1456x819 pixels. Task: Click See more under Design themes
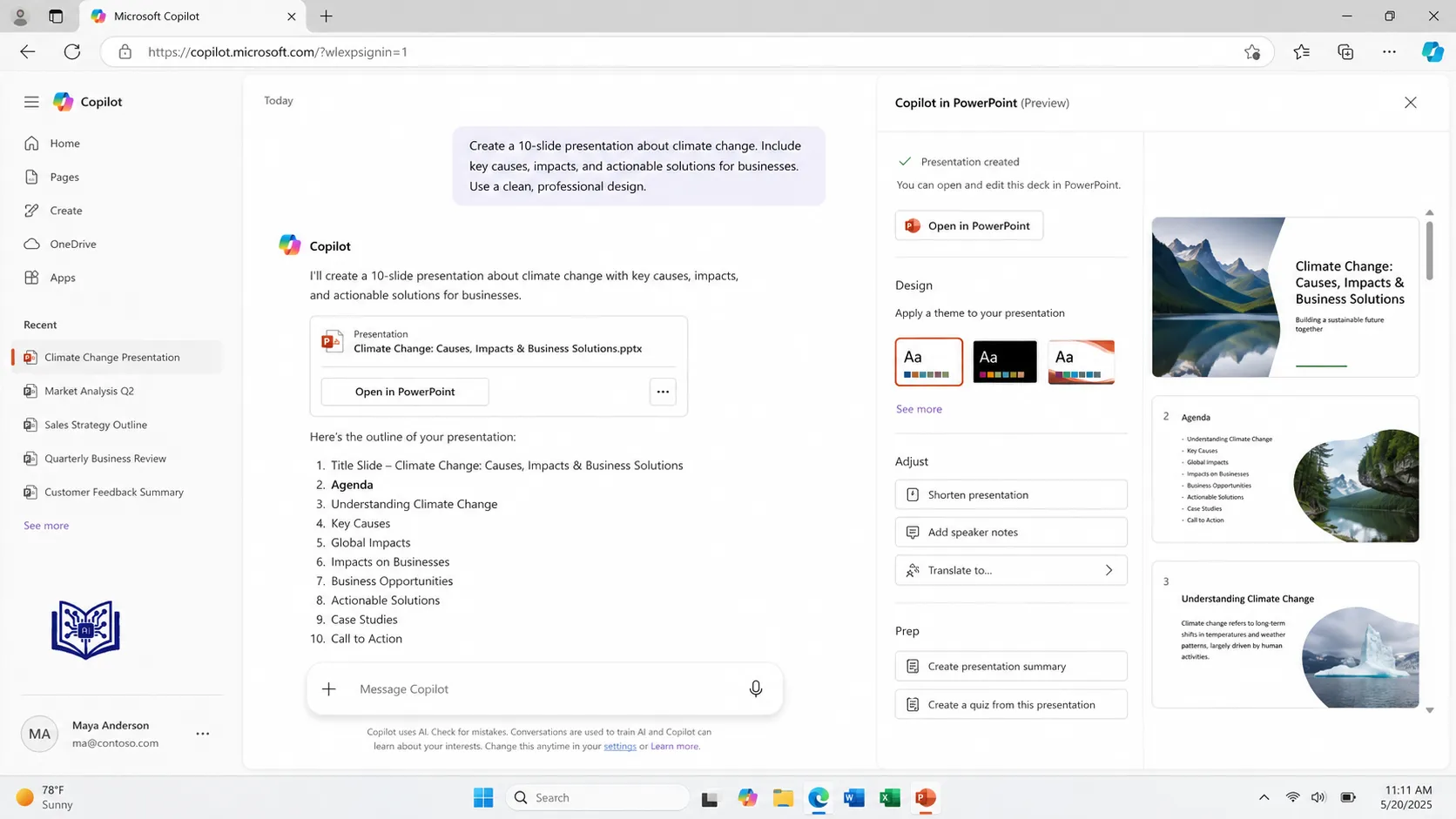pyautogui.click(x=919, y=409)
